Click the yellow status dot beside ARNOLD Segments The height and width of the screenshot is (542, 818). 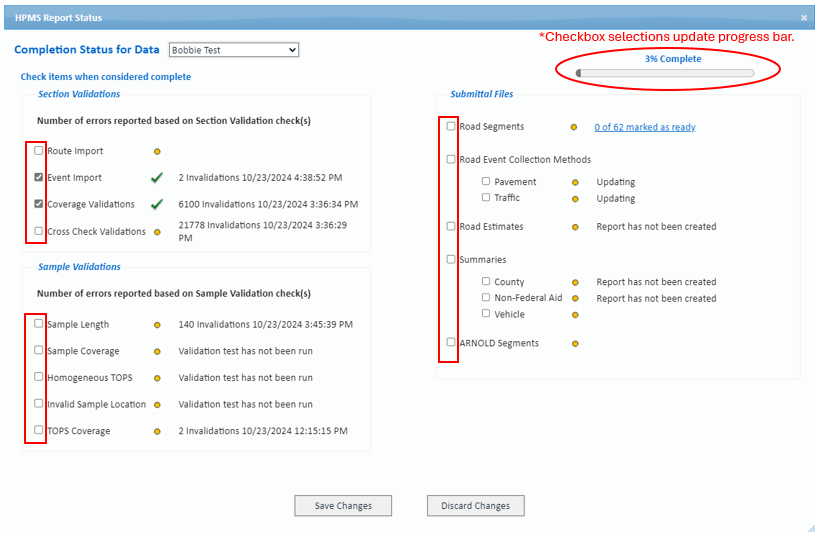(575, 344)
